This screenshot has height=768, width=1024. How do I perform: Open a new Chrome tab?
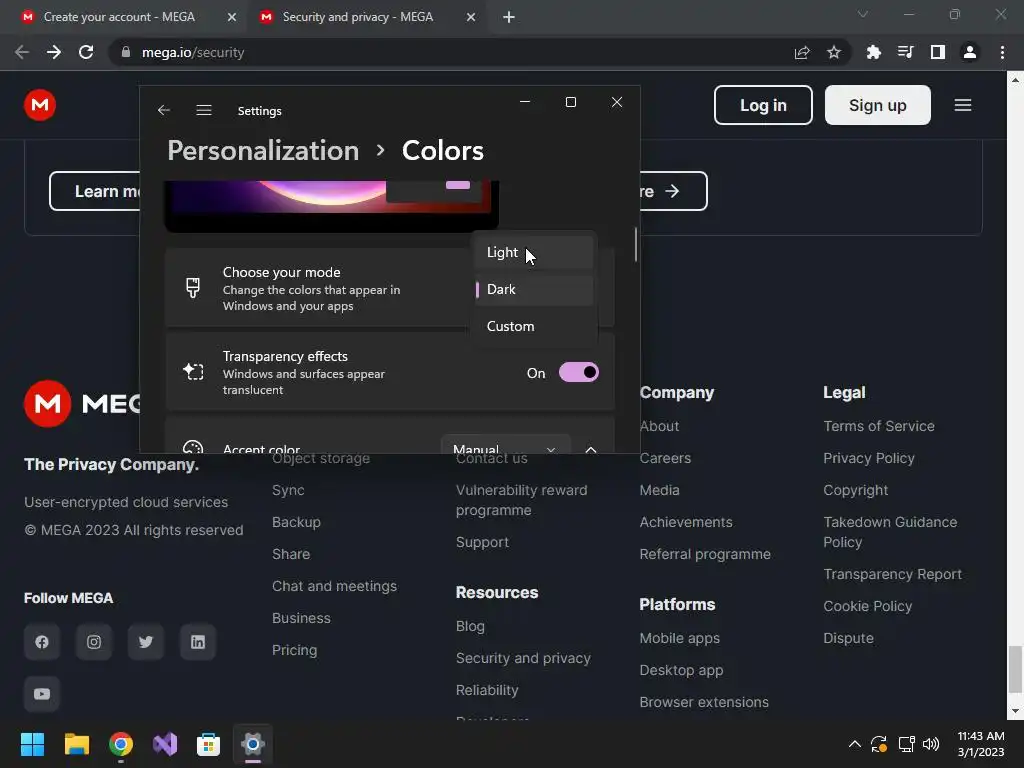coord(509,17)
